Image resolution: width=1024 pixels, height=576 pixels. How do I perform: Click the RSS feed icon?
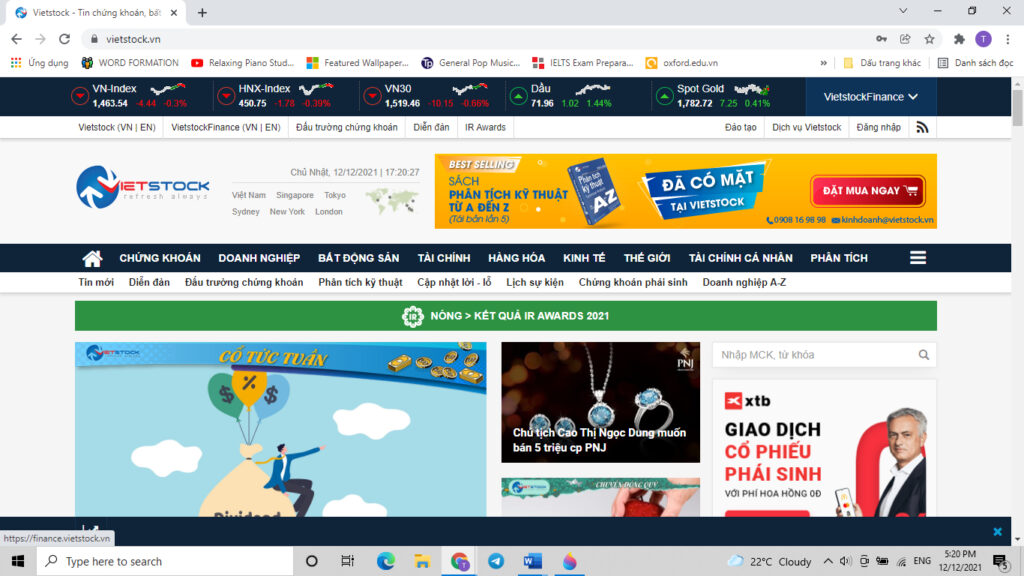coord(922,127)
